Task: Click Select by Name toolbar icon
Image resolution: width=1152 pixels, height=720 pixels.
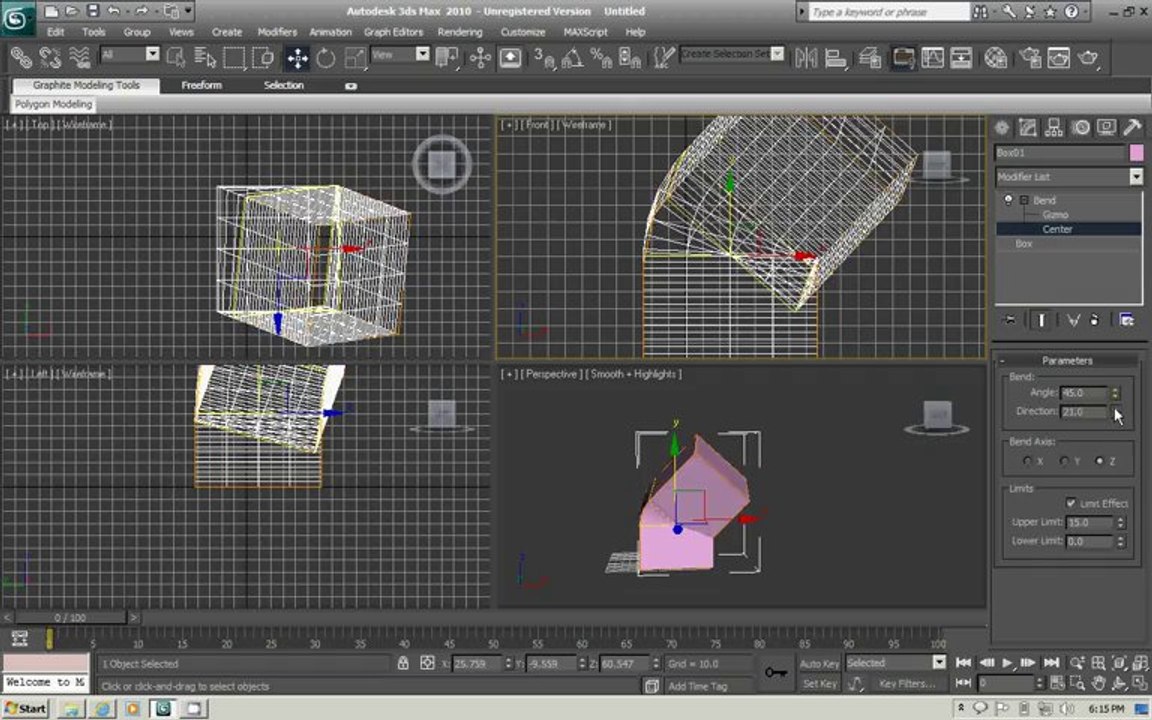Action: (x=205, y=58)
